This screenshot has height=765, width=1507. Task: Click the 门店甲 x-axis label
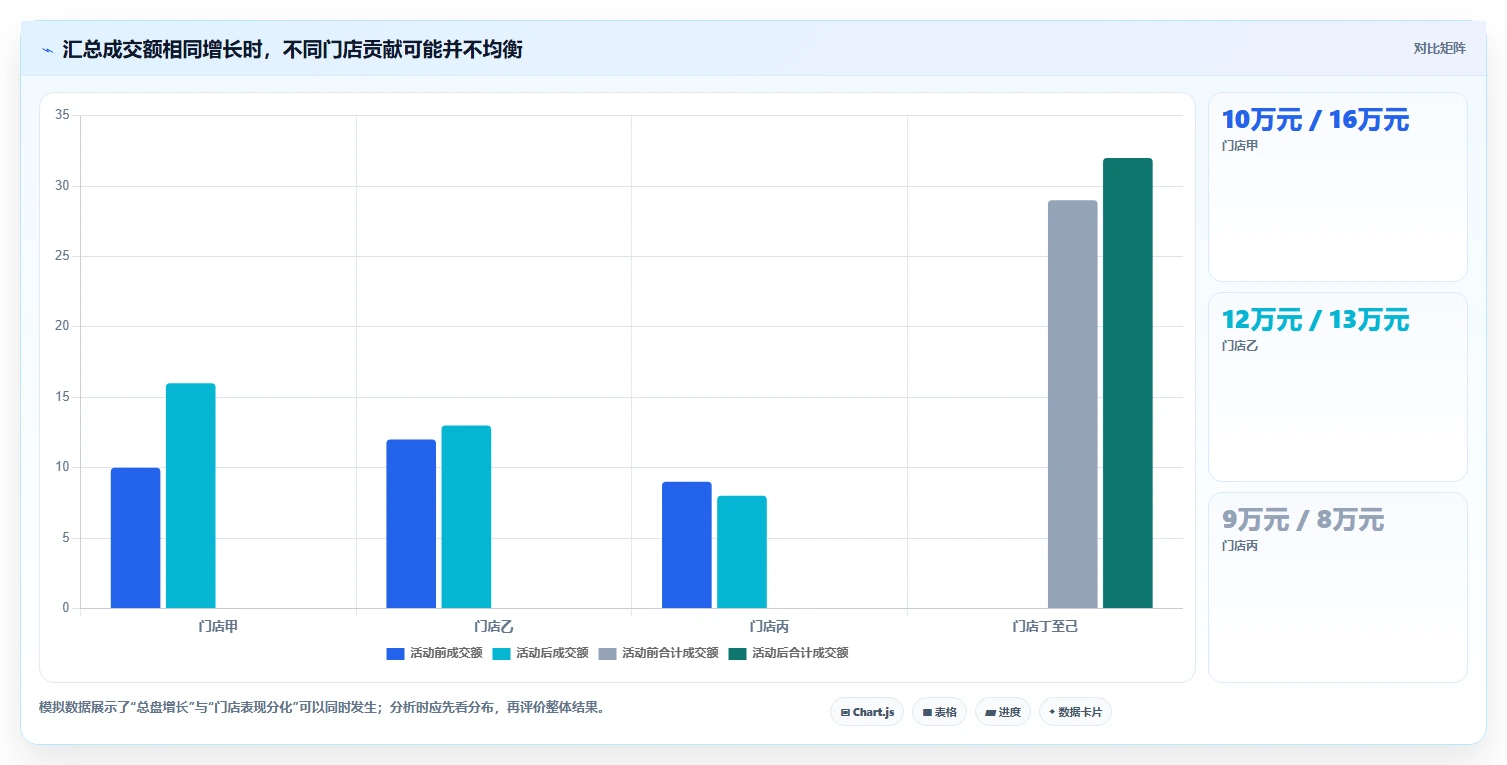(x=218, y=627)
